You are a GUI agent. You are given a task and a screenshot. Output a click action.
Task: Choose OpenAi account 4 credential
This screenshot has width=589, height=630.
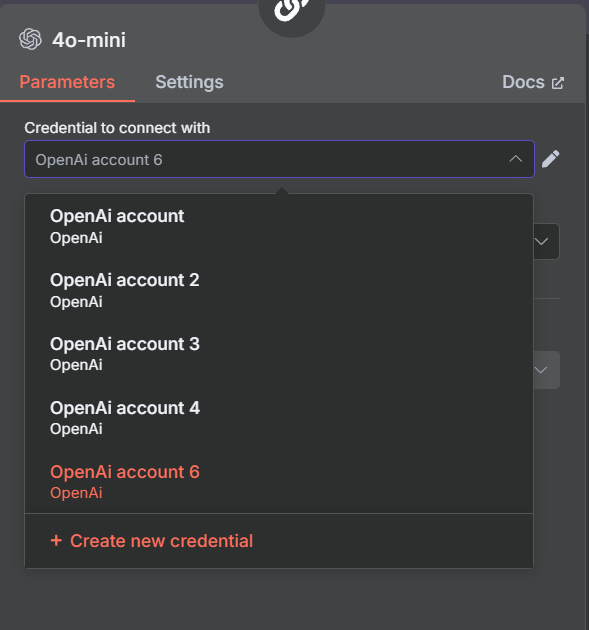279,418
